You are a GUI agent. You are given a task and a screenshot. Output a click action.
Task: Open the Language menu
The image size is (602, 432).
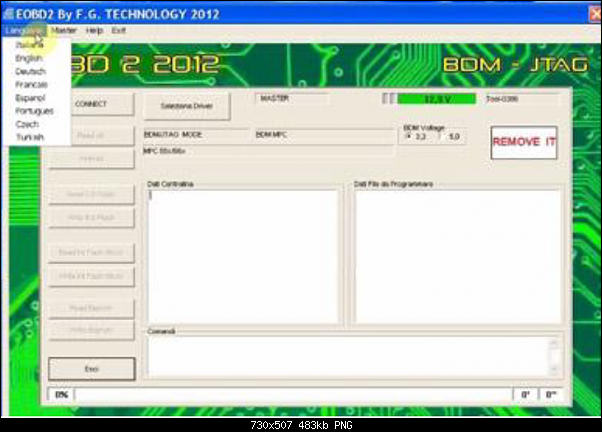click(x=25, y=30)
